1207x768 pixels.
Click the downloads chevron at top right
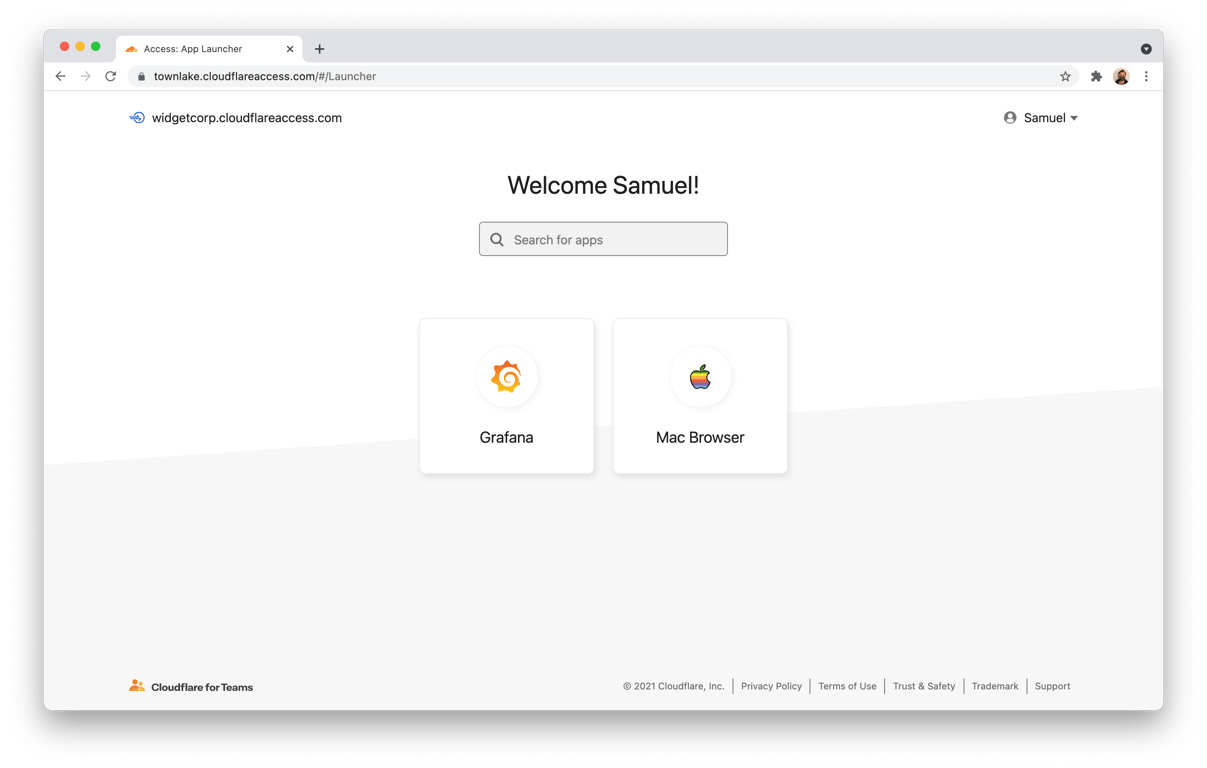click(x=1146, y=48)
